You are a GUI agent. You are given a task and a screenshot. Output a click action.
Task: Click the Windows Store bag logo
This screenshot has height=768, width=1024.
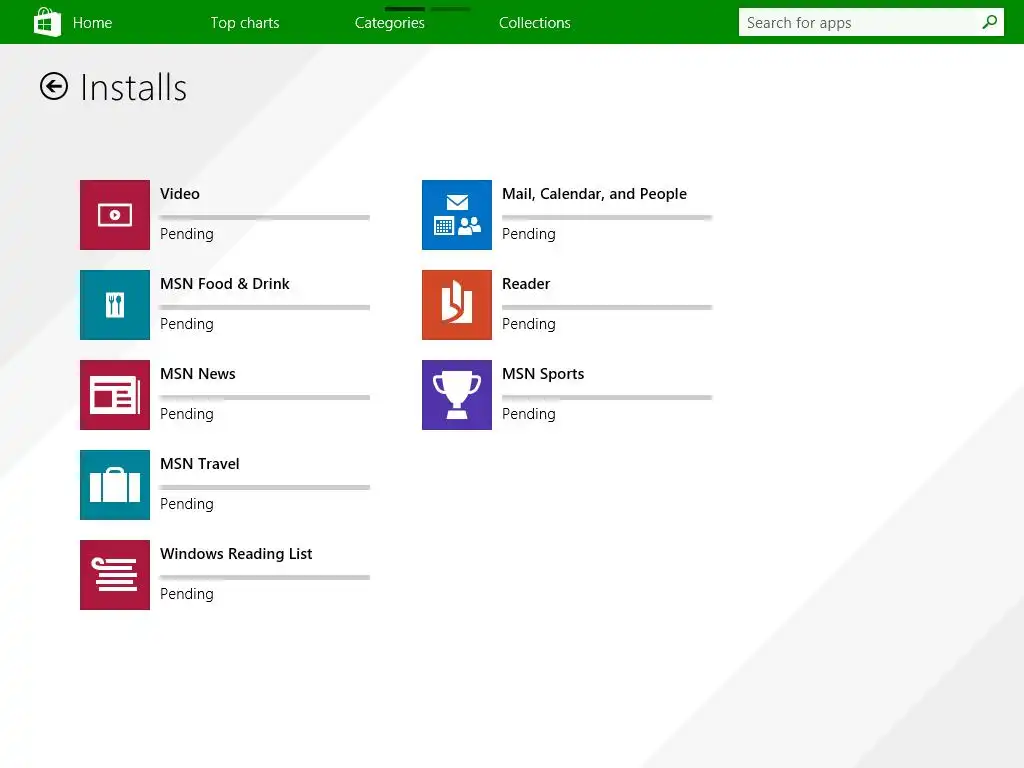pos(47,22)
